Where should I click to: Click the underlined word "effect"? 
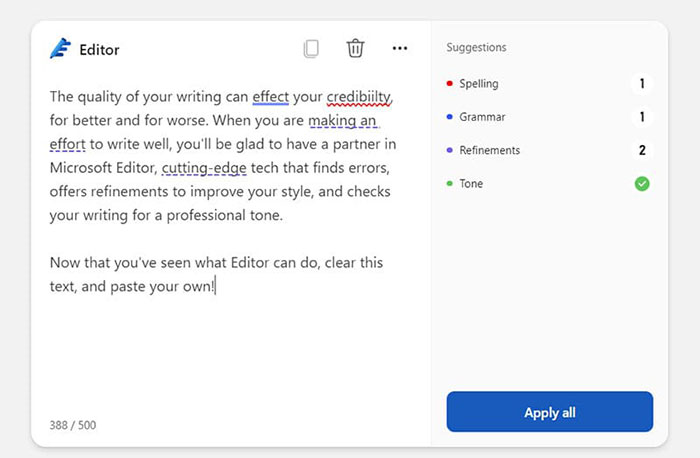pos(271,97)
